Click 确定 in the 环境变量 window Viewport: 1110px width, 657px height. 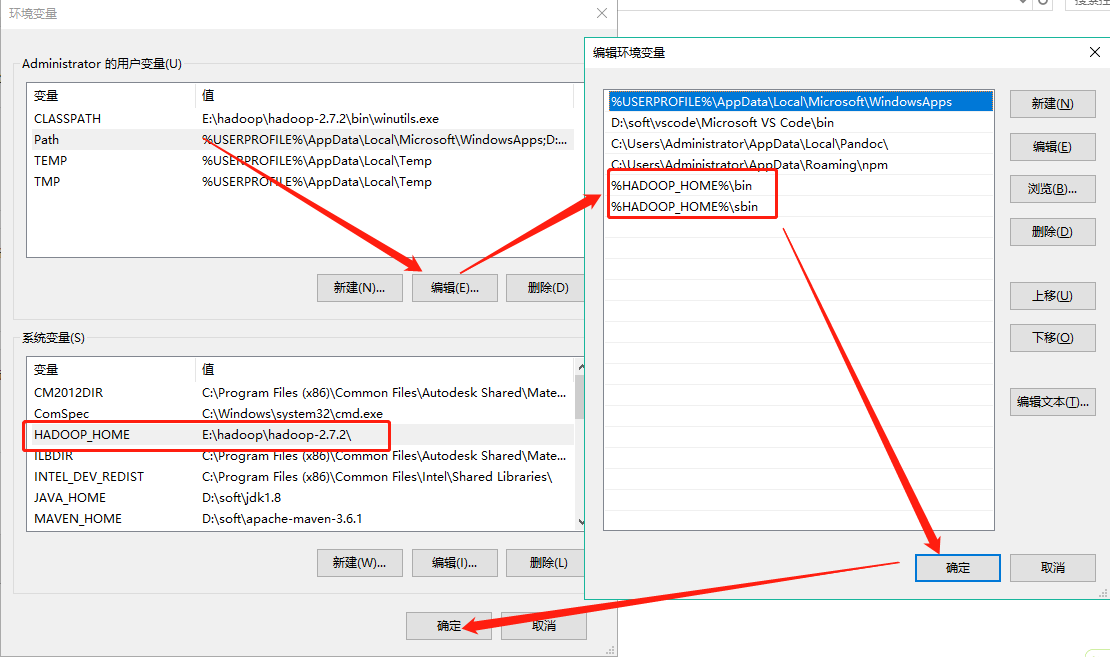pyautogui.click(x=449, y=626)
